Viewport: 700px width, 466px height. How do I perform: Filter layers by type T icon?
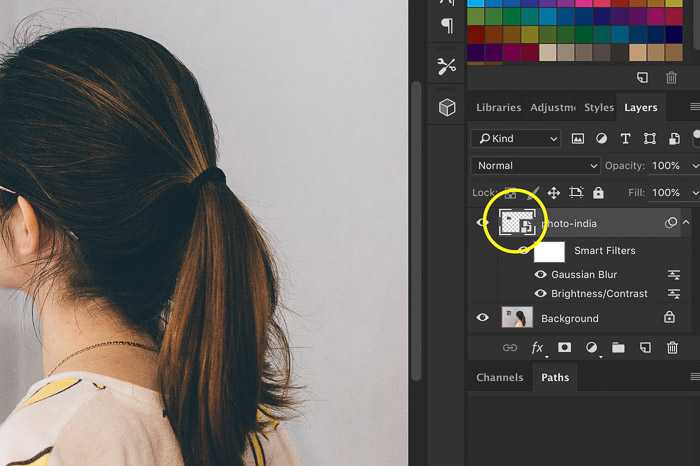[x=625, y=139]
